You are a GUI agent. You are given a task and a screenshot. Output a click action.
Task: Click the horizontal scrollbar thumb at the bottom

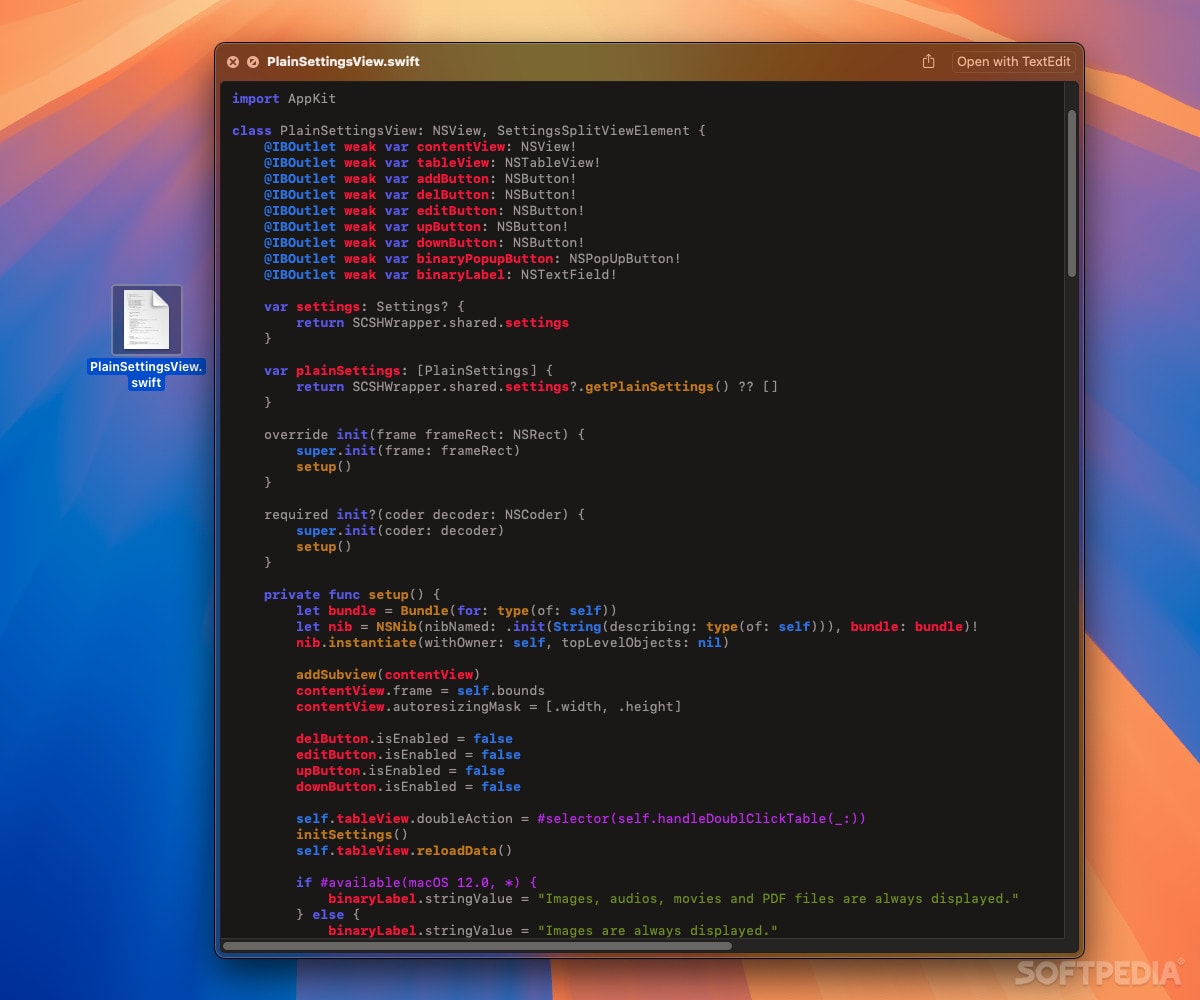tap(477, 945)
